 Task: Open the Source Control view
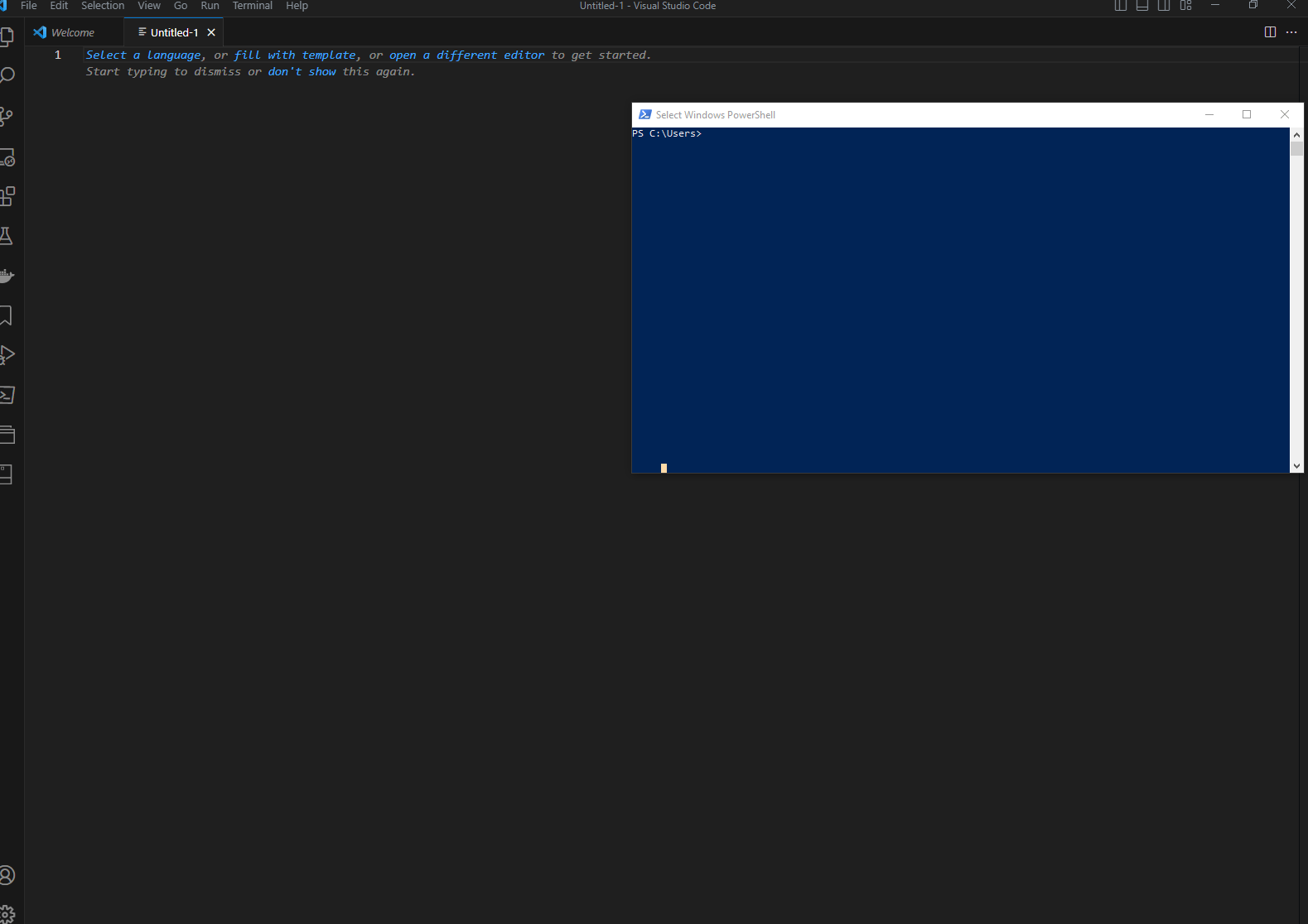click(x=7, y=116)
